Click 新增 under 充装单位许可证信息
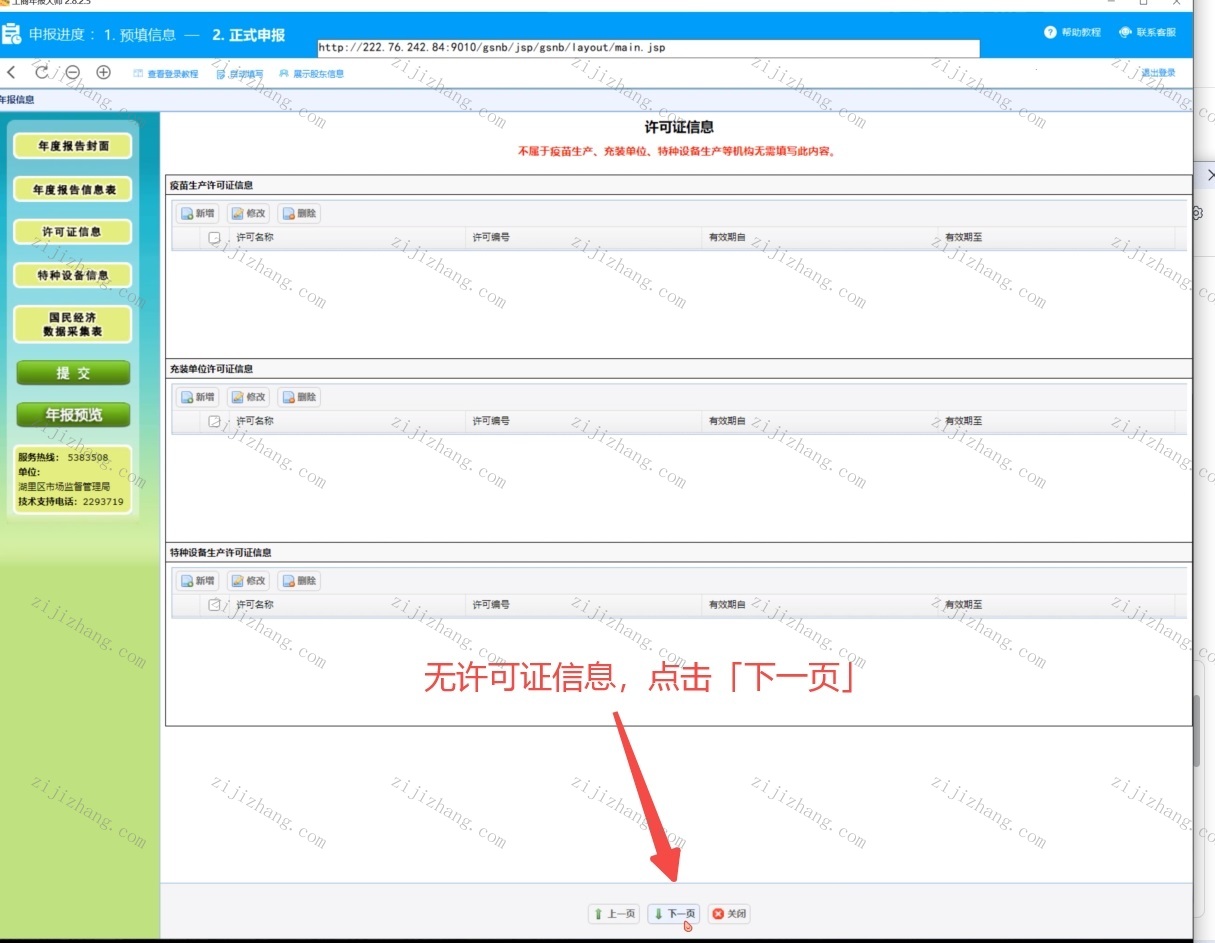1215x943 pixels. tap(198, 397)
